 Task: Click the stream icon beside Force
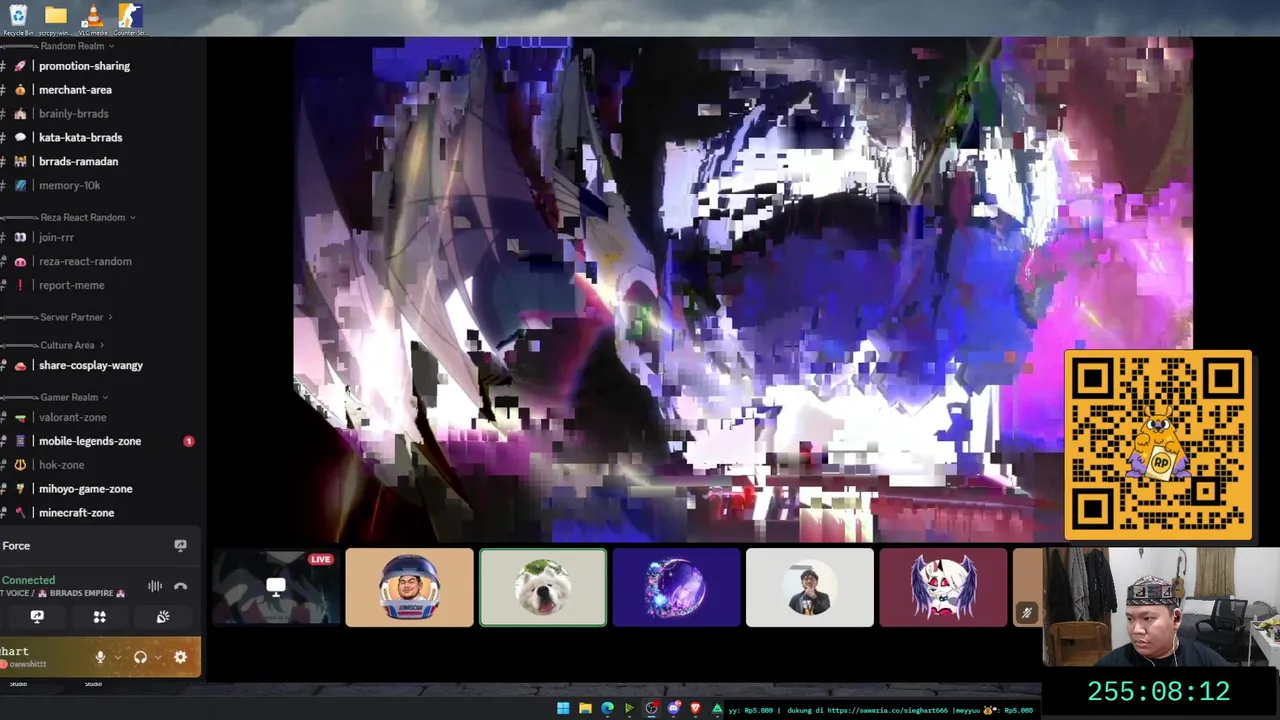180,546
